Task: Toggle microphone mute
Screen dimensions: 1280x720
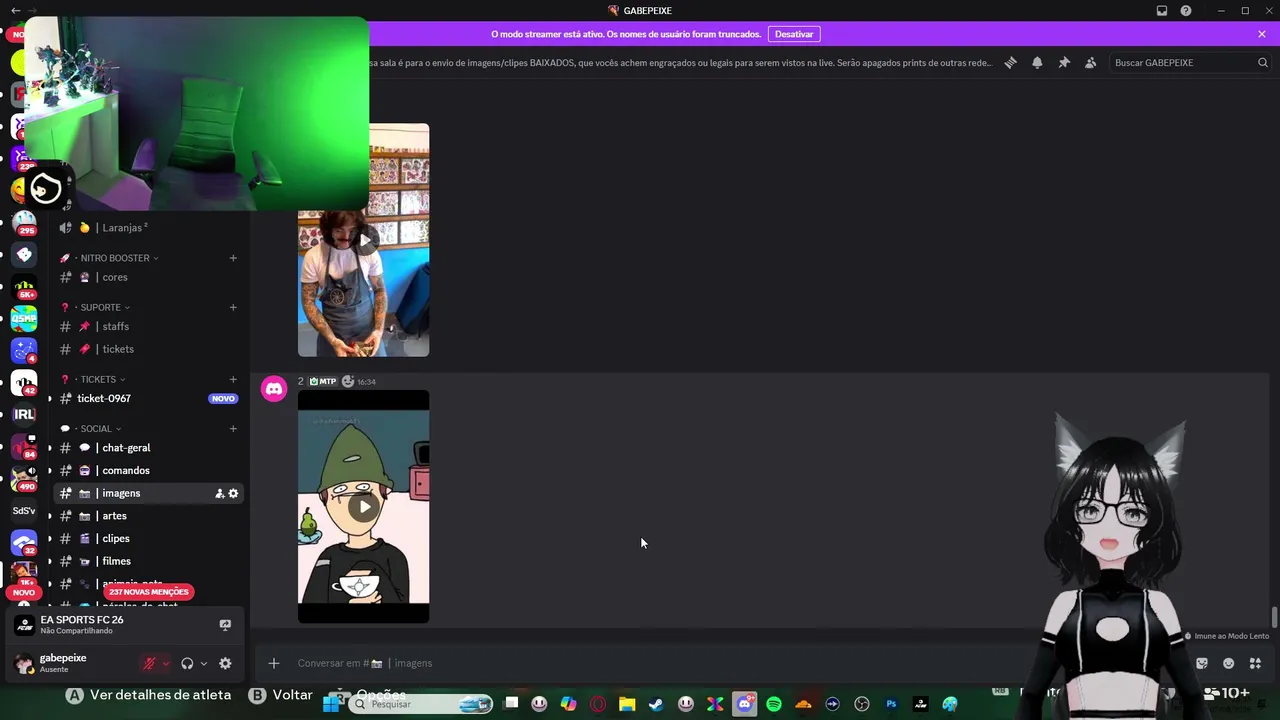Action: tap(150, 663)
